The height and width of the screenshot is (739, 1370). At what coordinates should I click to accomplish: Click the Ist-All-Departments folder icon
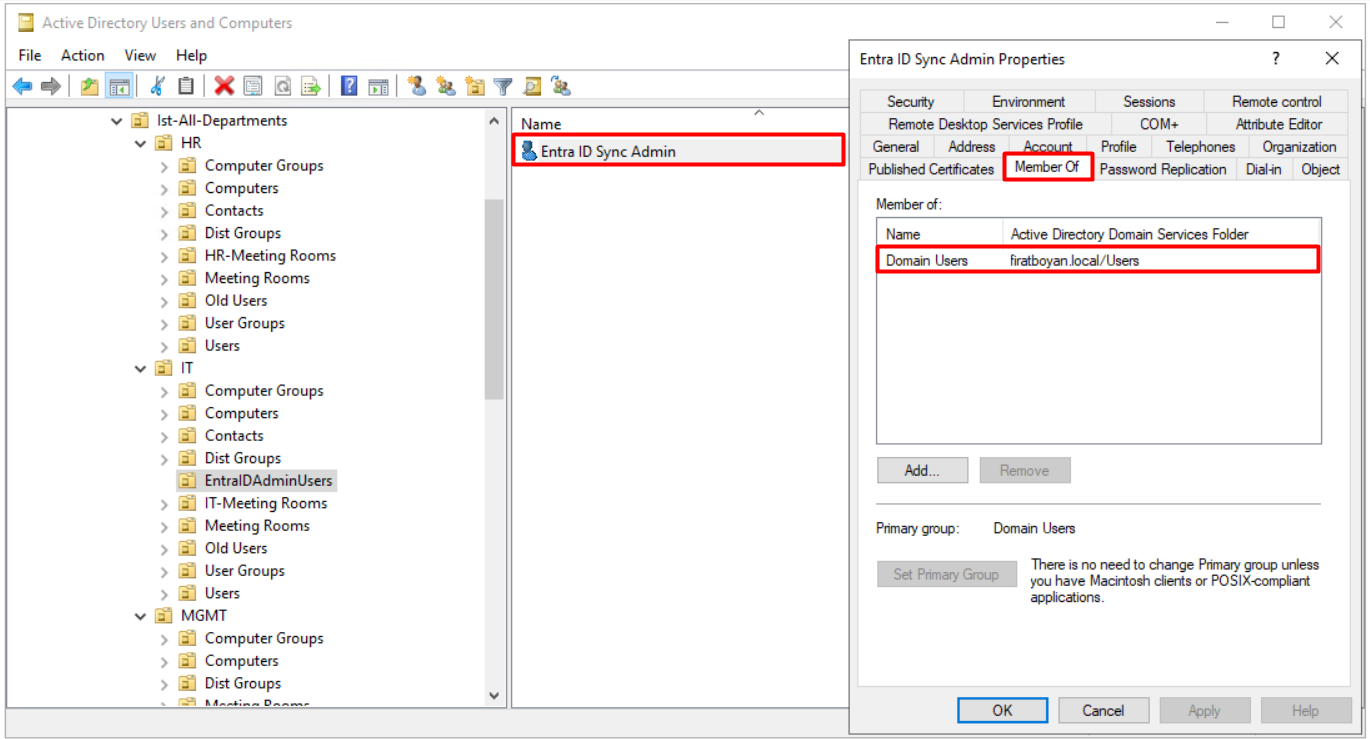click(x=140, y=121)
